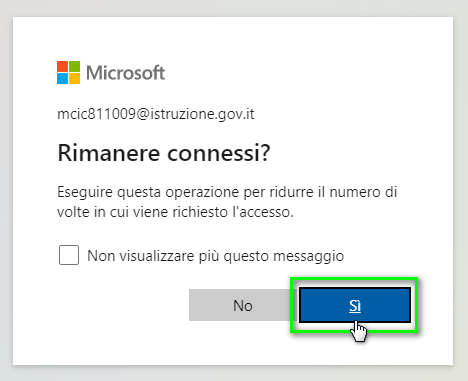The image size is (468, 381).
Task: Tick the 'Non visualizzare più questo messaggio' checkbox
Action: [x=69, y=255]
